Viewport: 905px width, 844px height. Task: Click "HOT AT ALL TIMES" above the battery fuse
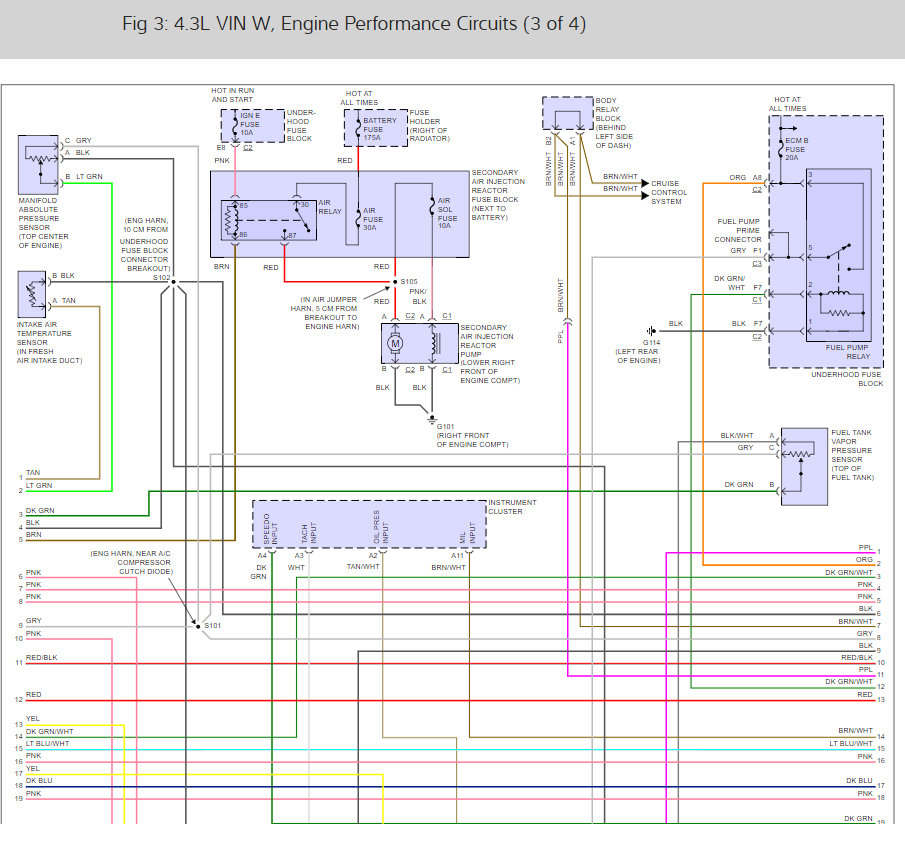[x=359, y=98]
